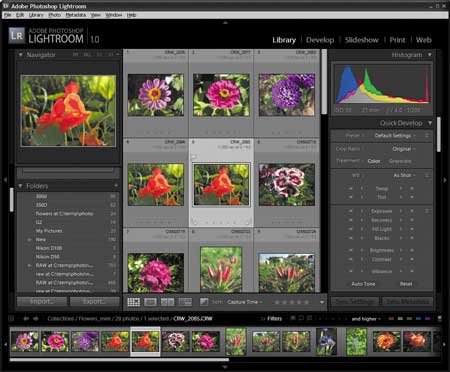Viewport: 450px width, 372px height.
Task: Hide the left panel group edge arrow
Action: (5, 180)
